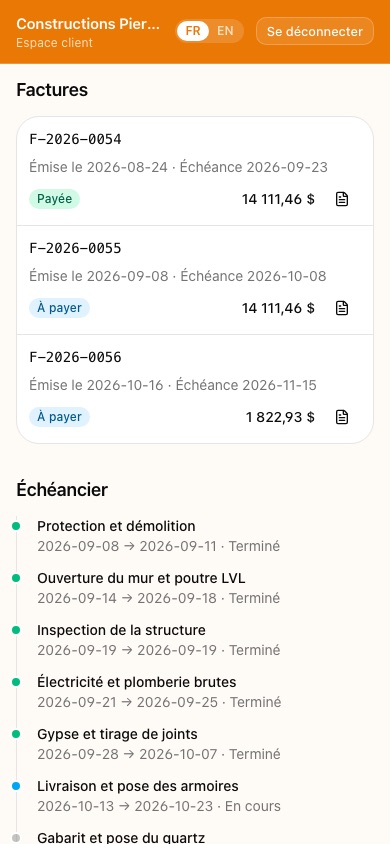Image resolution: width=390 pixels, height=844 pixels.
Task: Click green dot for Ouverture du mur step
Action: coord(16,578)
